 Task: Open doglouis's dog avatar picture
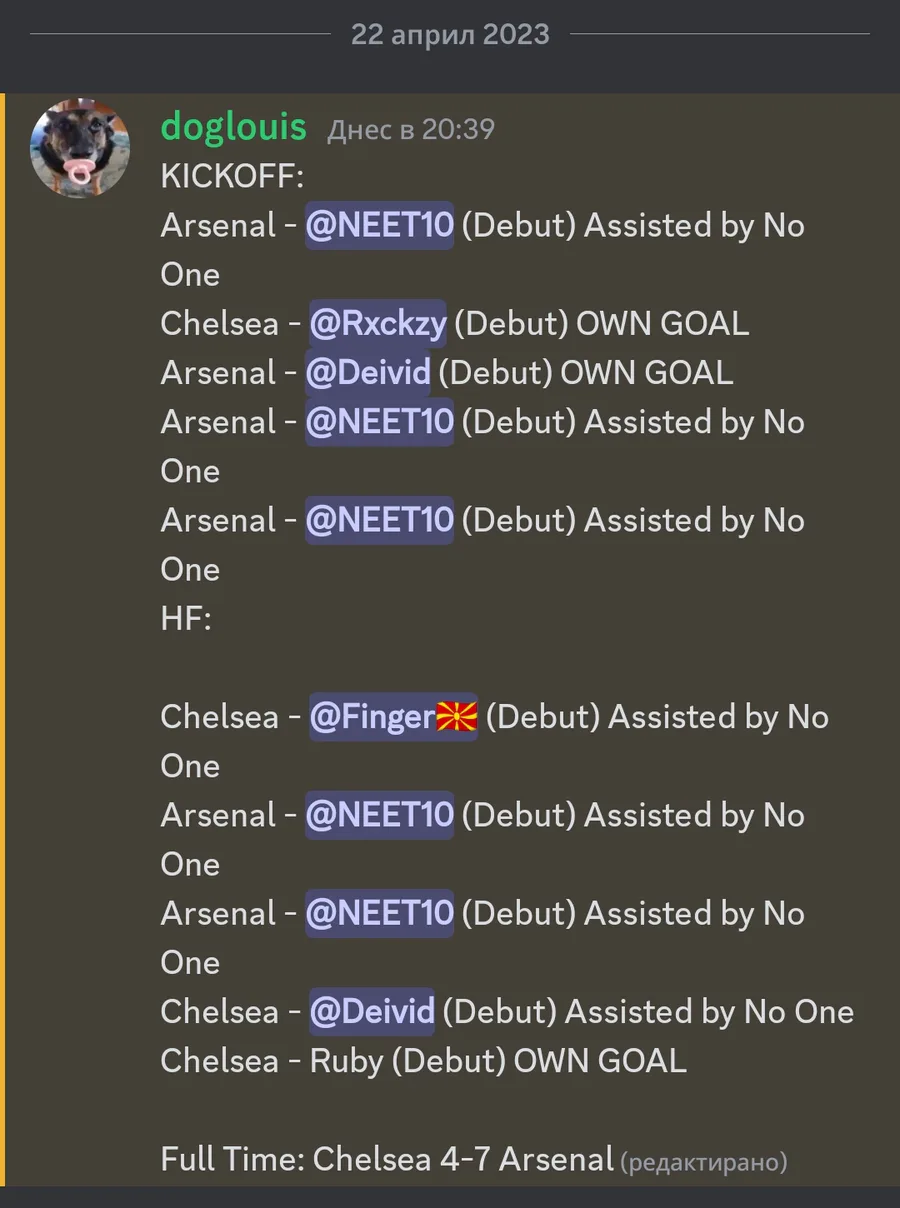pyautogui.click(x=80, y=147)
